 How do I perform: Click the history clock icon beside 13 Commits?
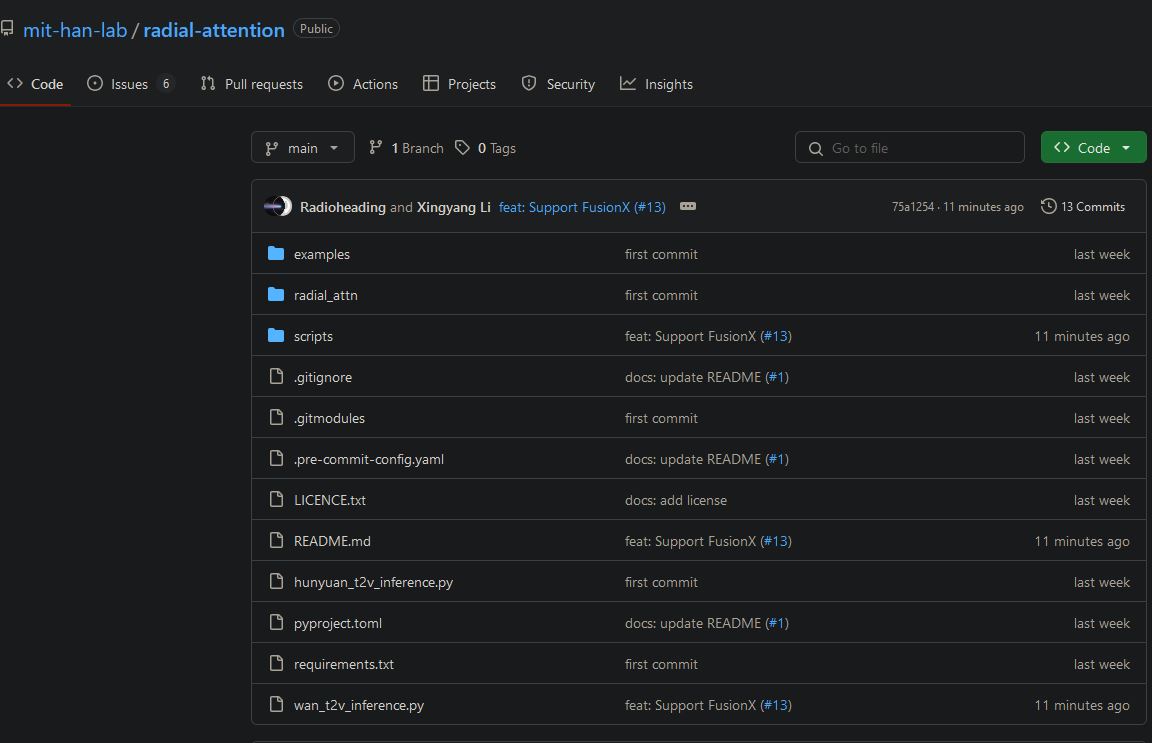(1048, 207)
